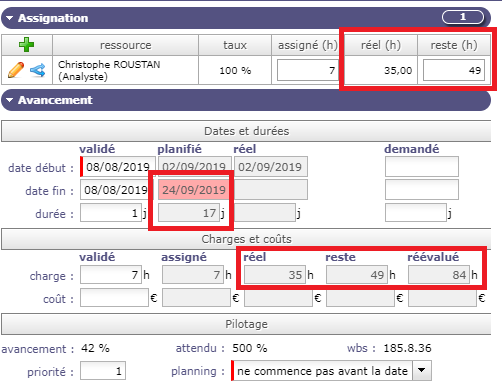Open the planning mode dropdown arrow
502x387 pixels.
click(x=422, y=370)
